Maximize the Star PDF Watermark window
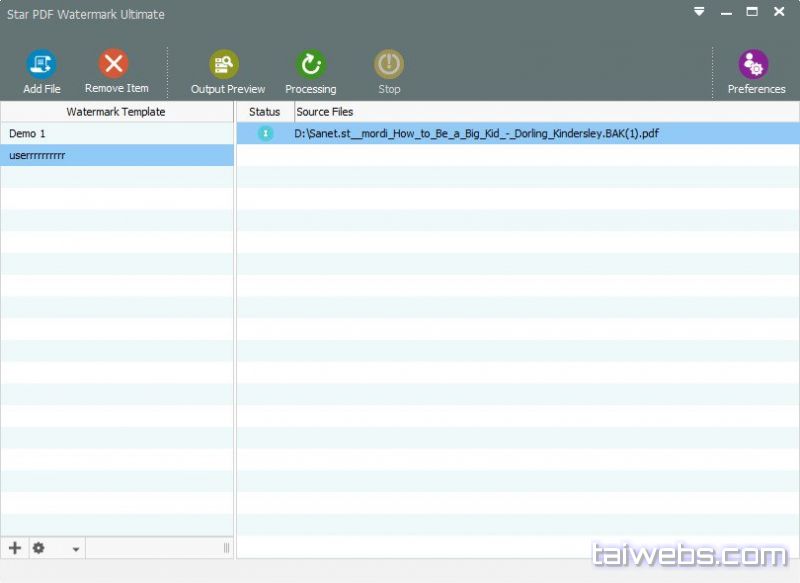Screen dimensions: 800x583 [x=751, y=13]
